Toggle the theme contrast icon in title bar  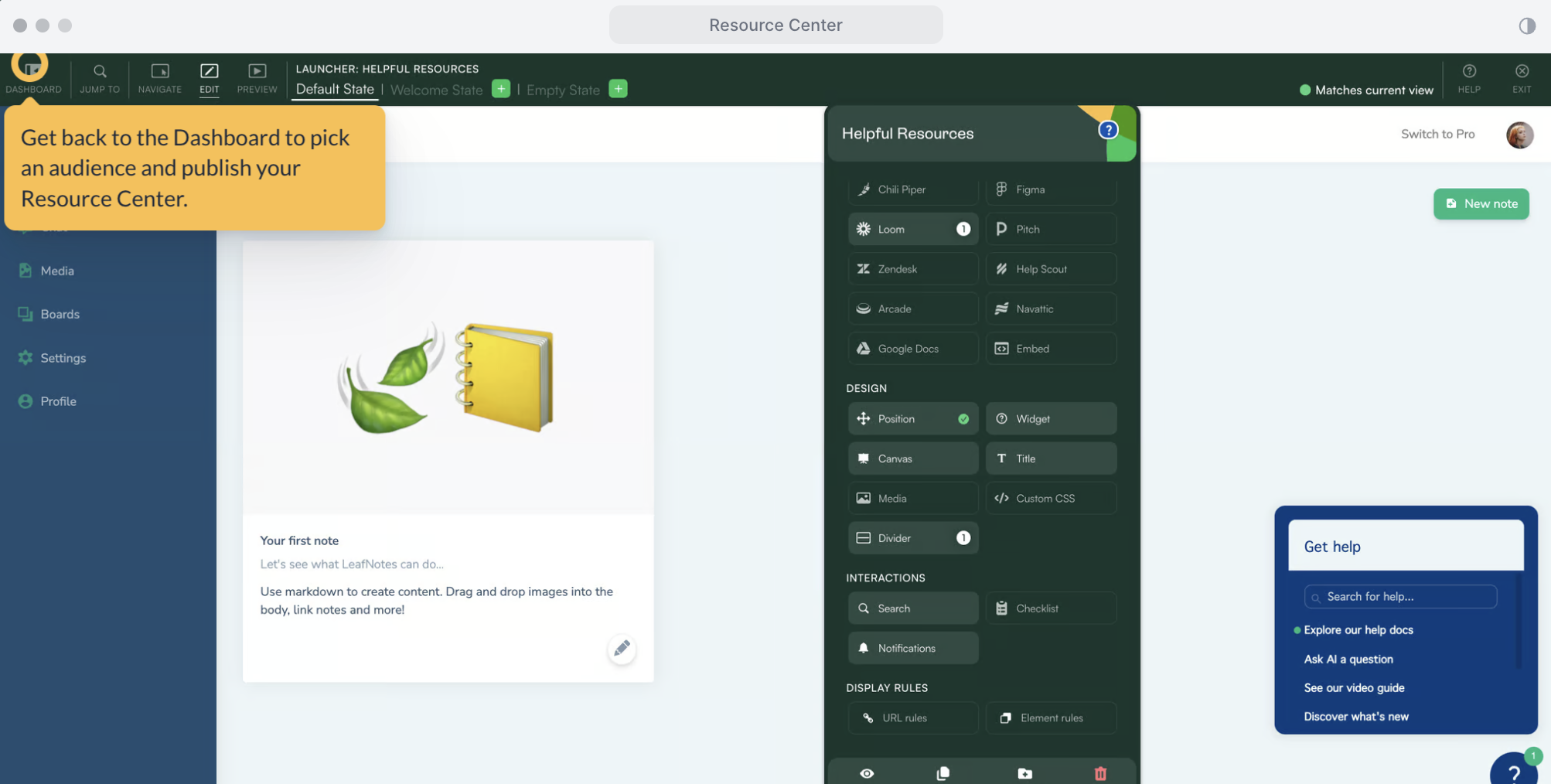click(1526, 26)
